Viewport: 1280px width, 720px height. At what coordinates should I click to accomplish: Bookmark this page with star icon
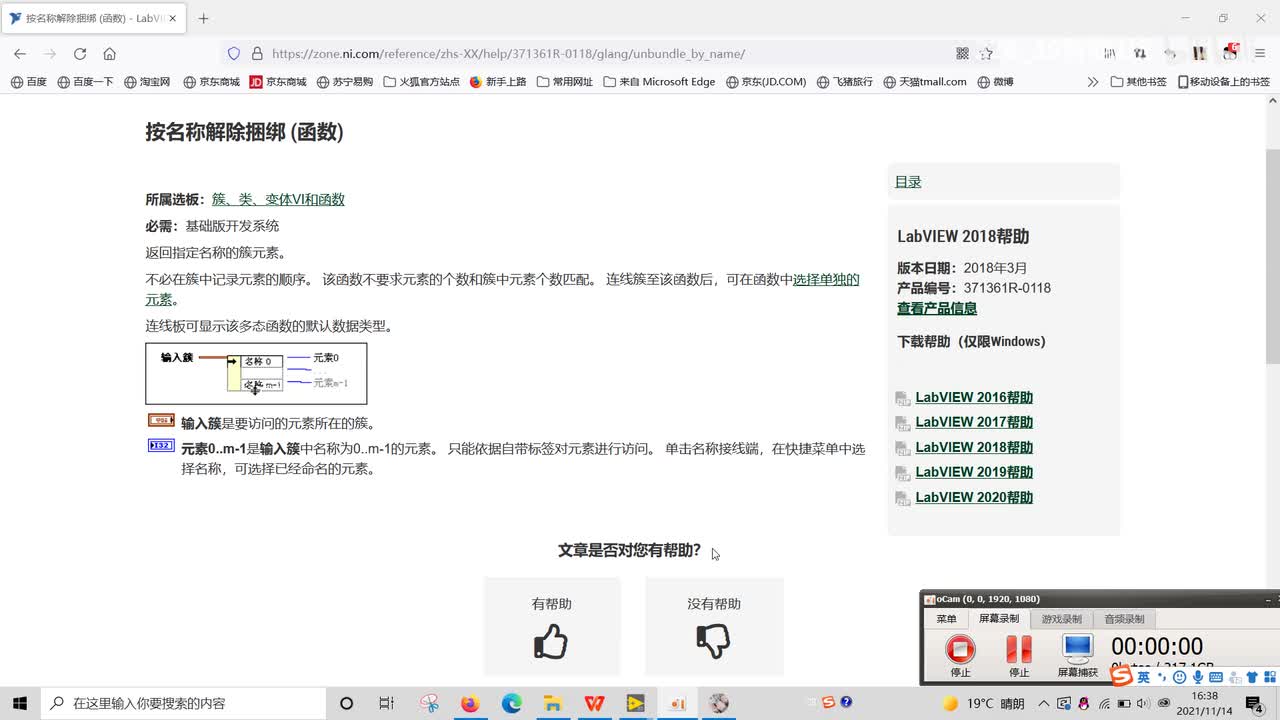pos(987,54)
